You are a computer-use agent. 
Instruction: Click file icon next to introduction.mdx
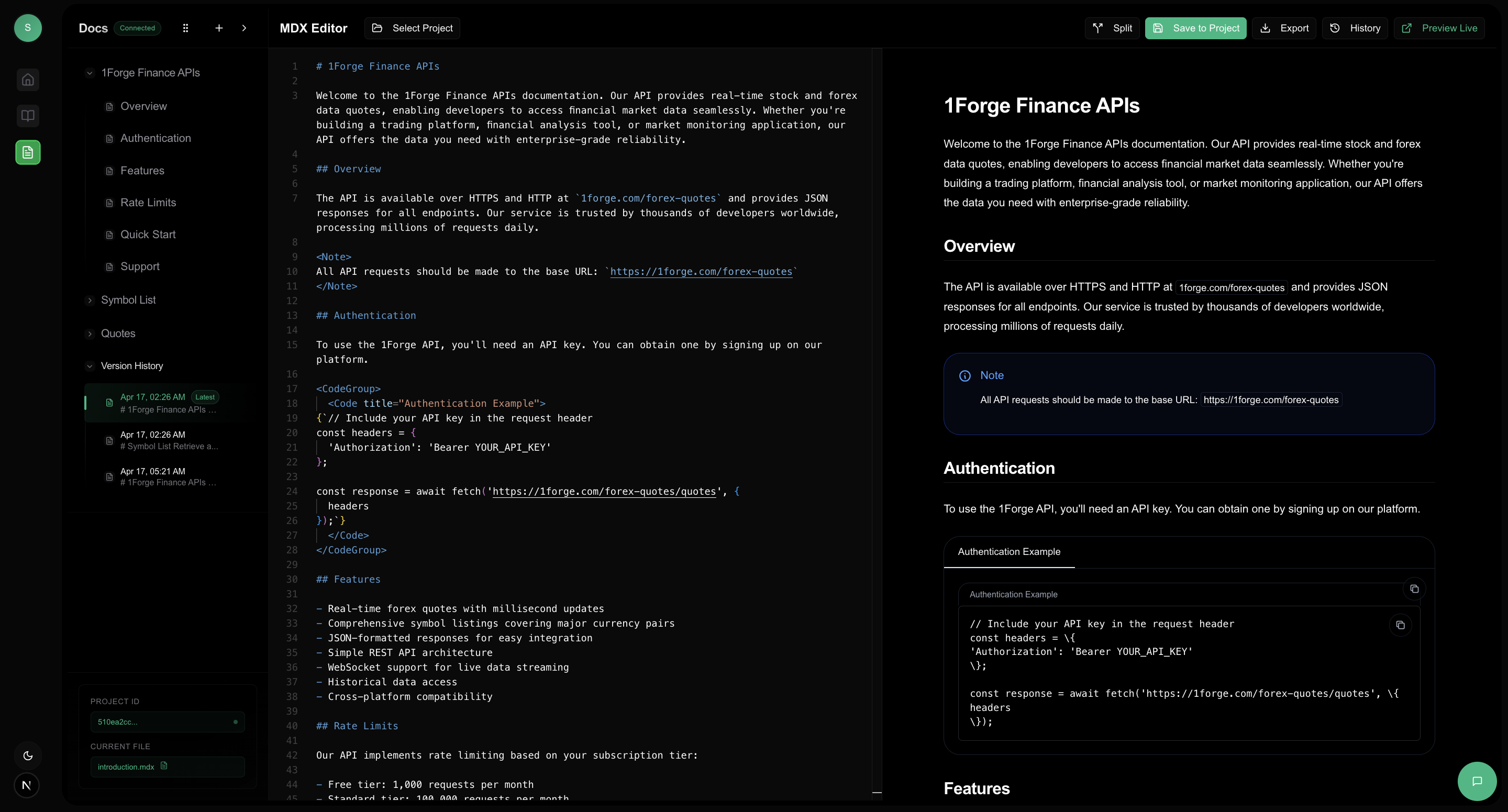click(164, 766)
